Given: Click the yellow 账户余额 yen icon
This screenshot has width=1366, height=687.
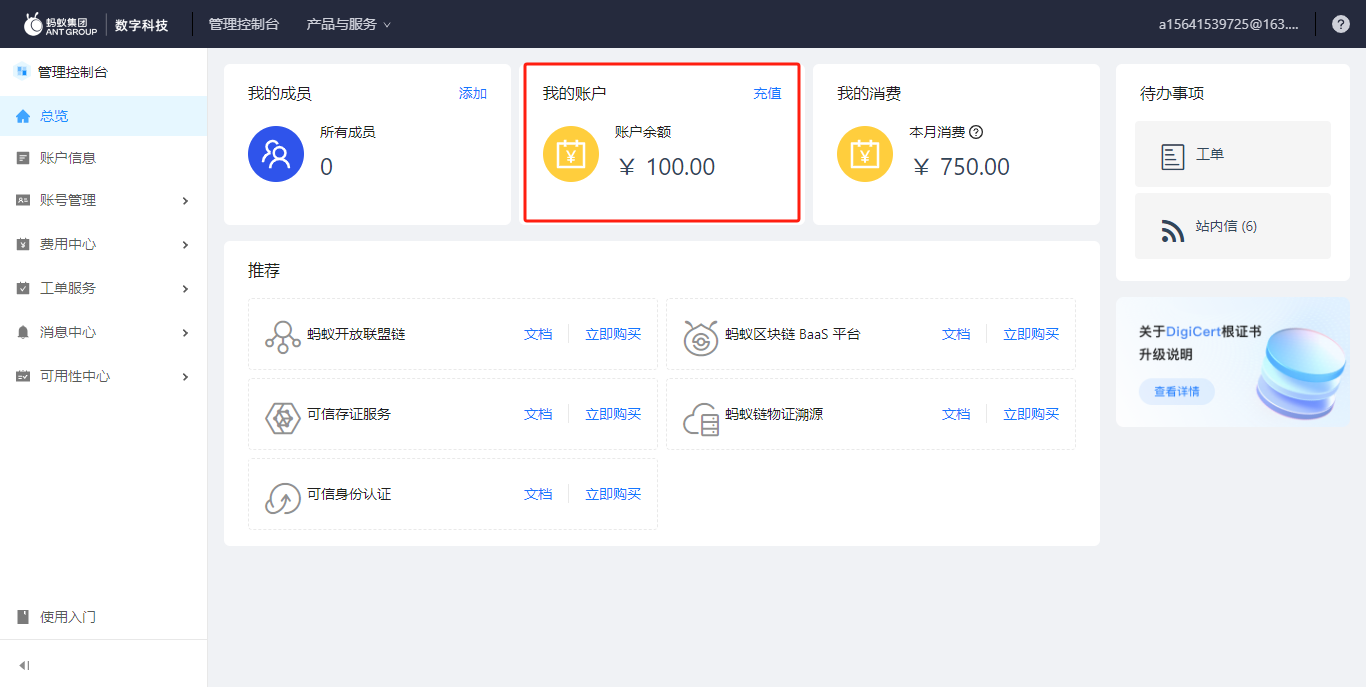Looking at the screenshot, I should tap(571, 154).
